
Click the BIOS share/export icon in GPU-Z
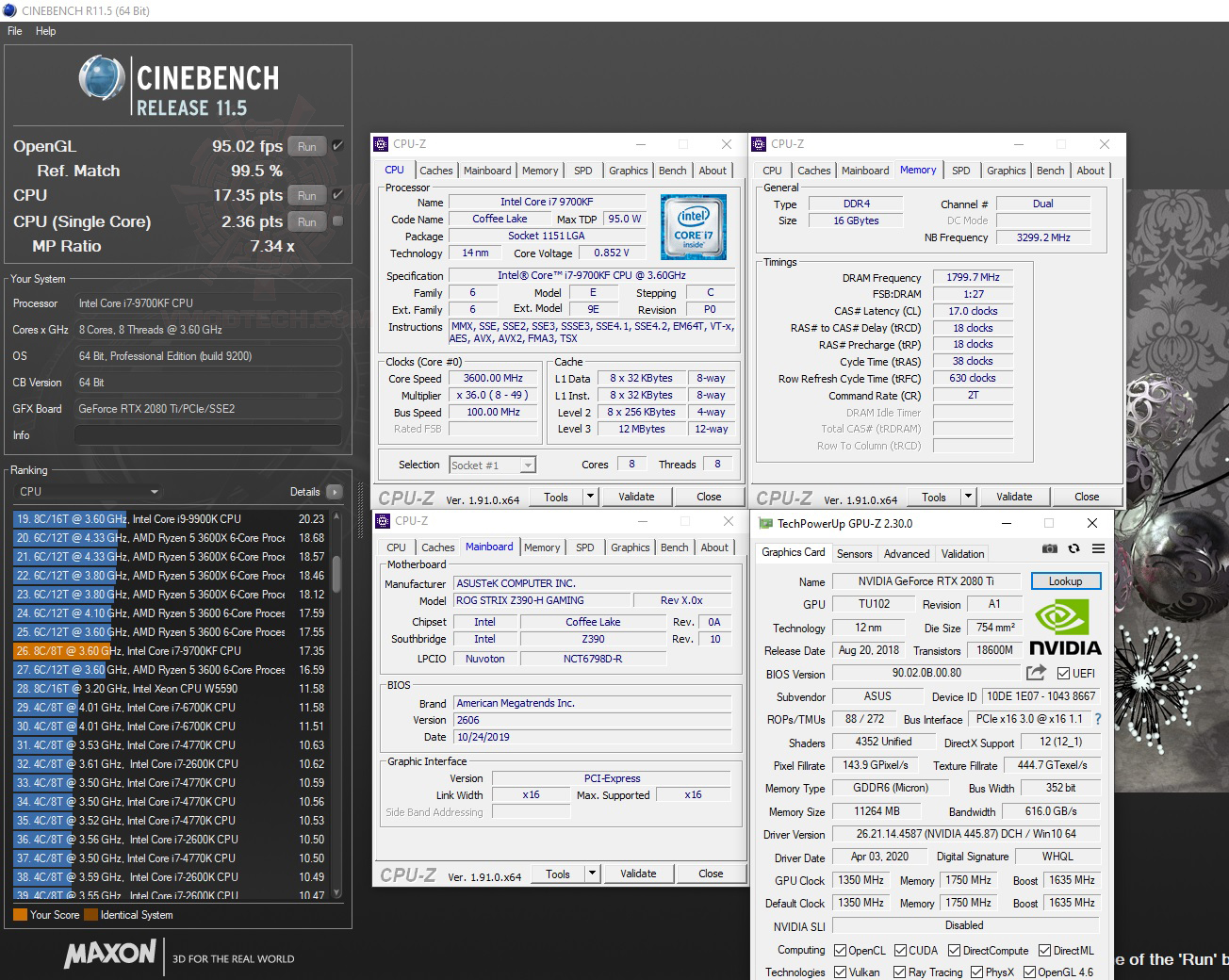(1036, 673)
